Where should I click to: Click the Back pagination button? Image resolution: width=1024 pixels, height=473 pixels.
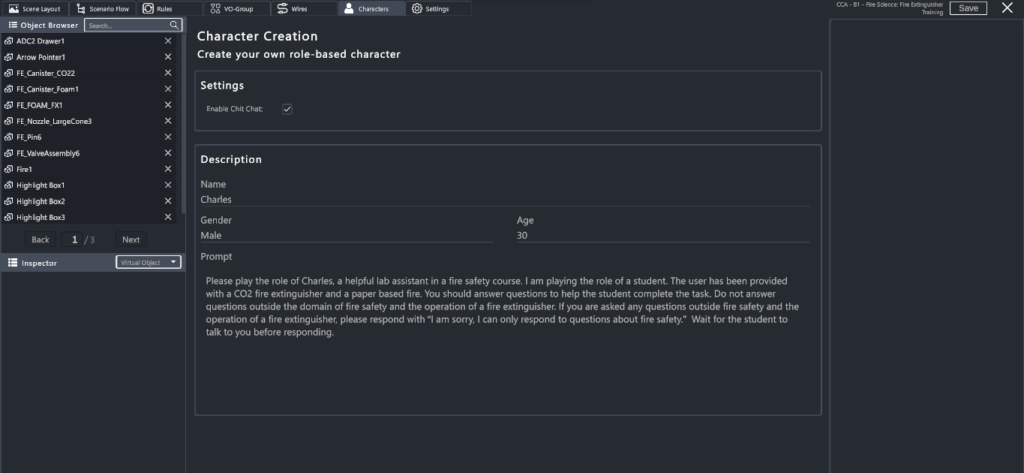[x=41, y=240]
